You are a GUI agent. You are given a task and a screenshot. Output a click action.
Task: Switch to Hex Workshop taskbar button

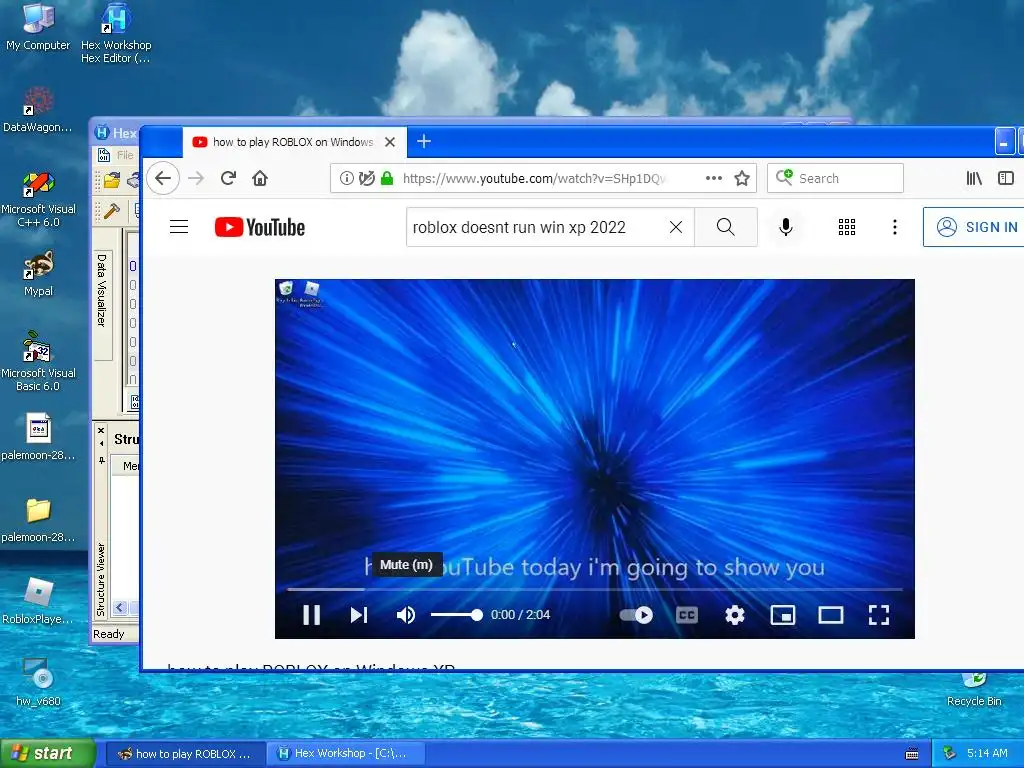point(345,754)
